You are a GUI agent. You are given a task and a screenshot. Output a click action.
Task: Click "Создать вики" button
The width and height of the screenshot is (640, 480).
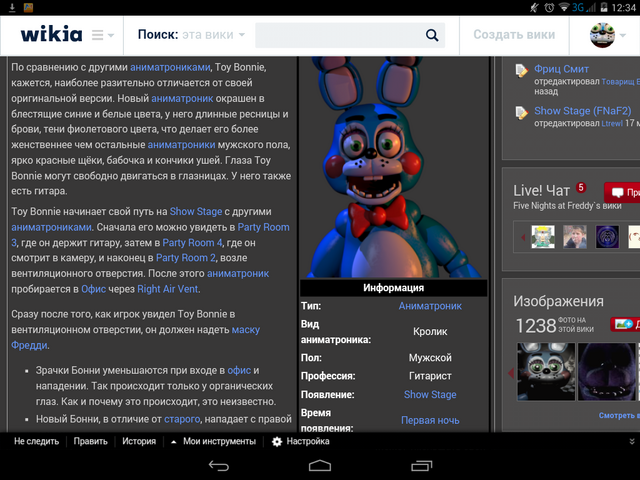click(514, 35)
